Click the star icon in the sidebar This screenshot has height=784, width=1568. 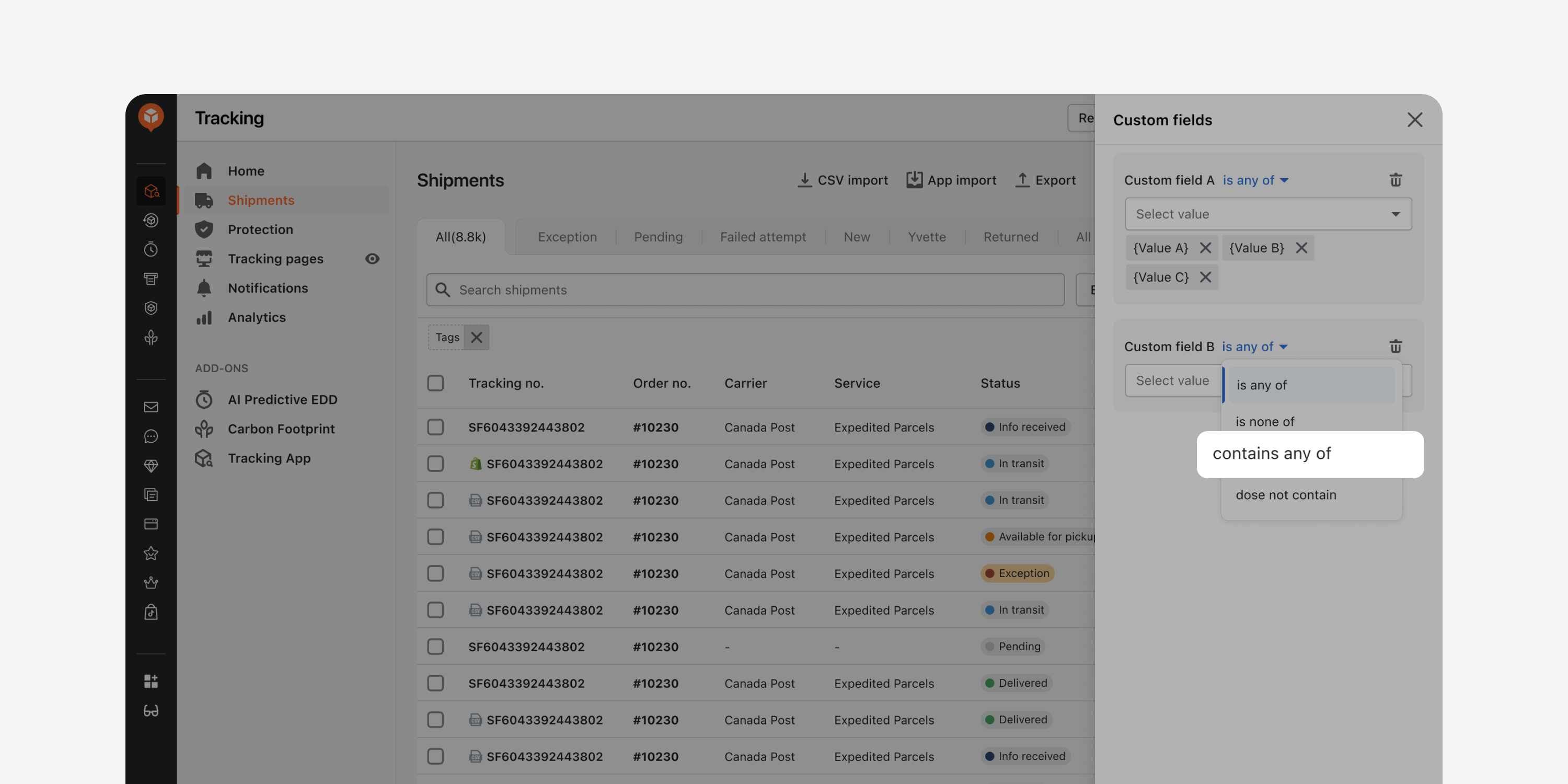[x=151, y=554]
